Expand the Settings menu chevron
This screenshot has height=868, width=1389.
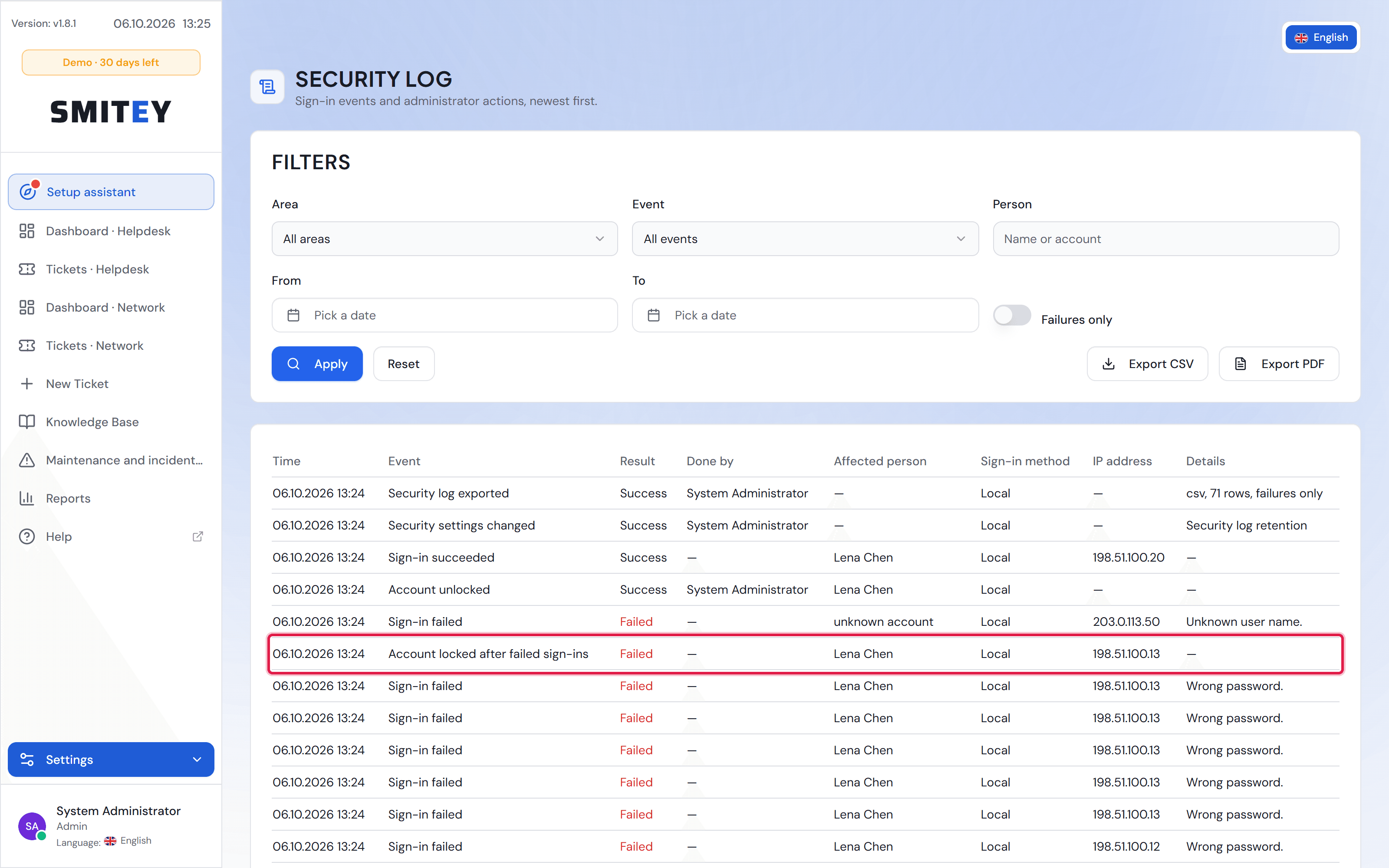[x=197, y=759]
